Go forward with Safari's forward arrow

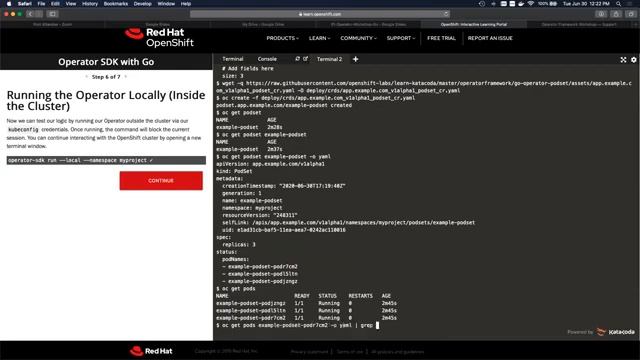tap(39, 14)
